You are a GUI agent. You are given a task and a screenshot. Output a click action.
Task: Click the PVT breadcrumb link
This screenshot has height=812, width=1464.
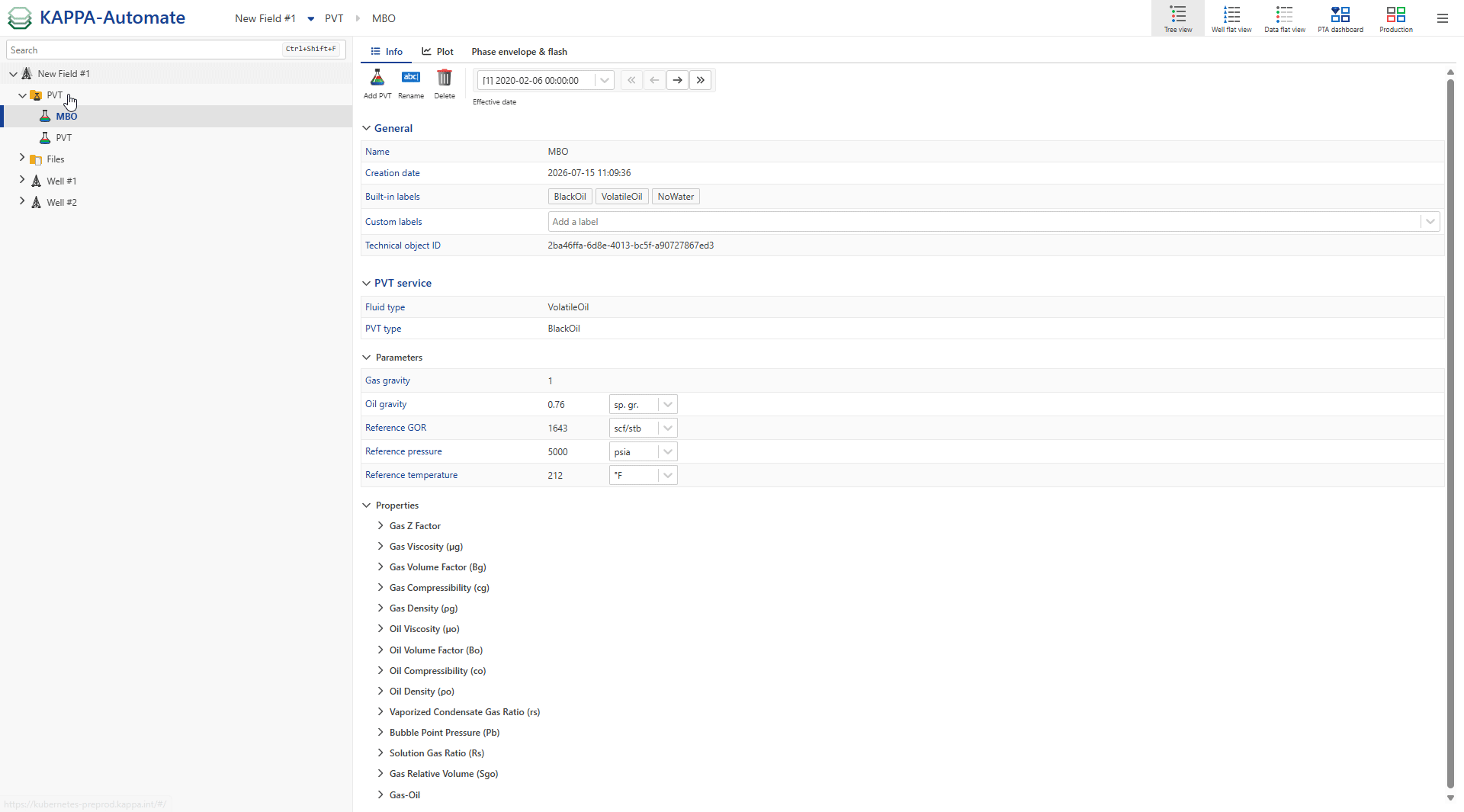(334, 18)
